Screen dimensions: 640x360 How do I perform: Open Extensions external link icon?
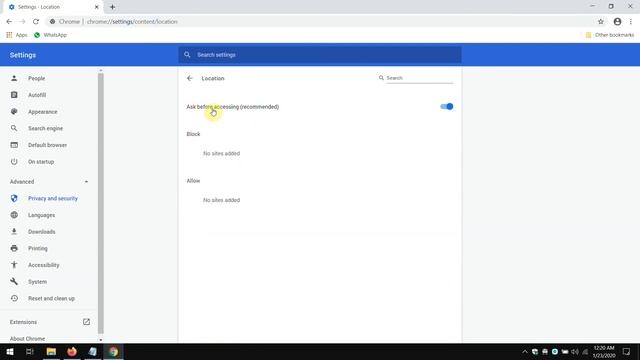click(x=86, y=322)
